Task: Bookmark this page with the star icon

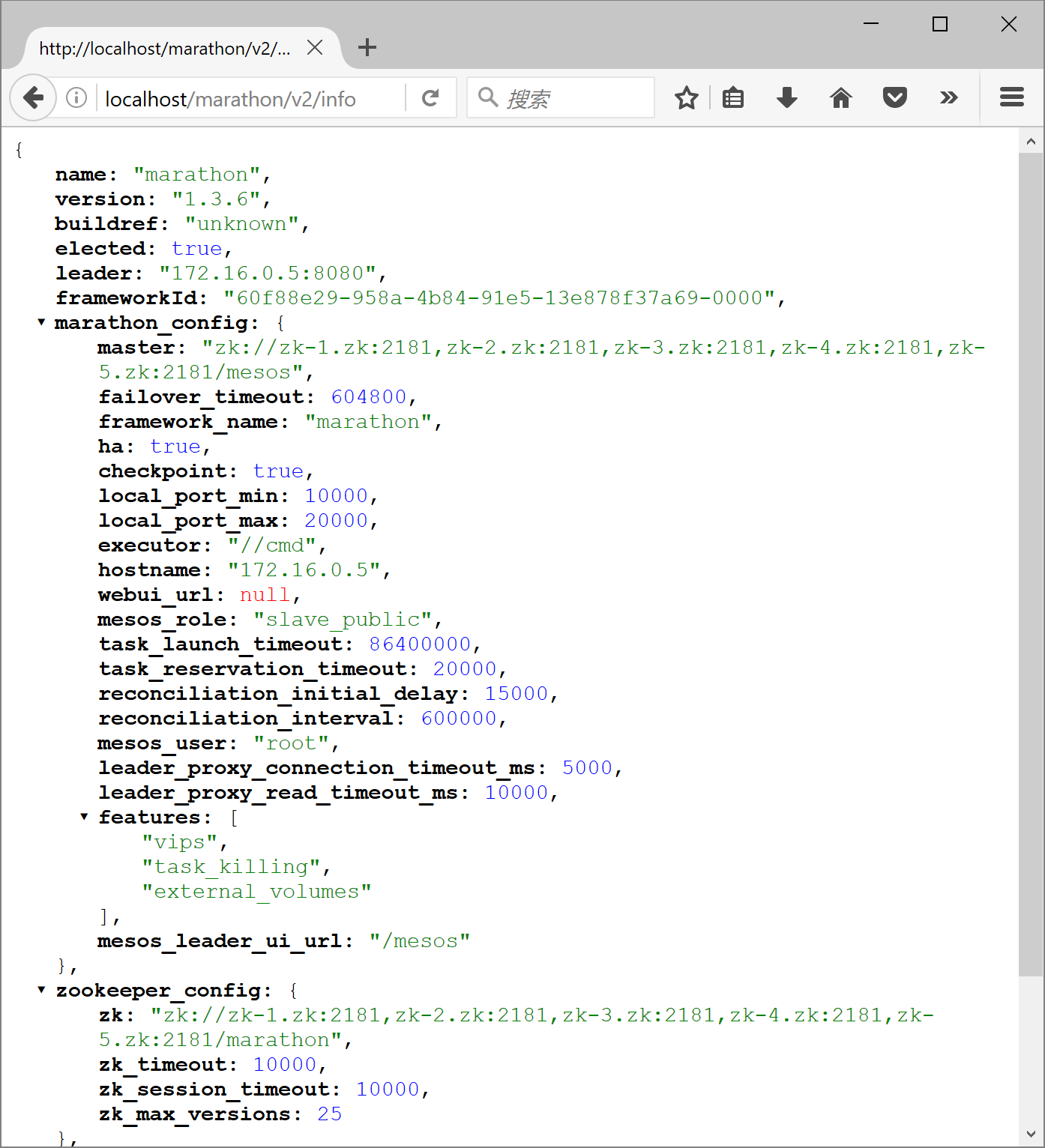Action: pyautogui.click(x=687, y=97)
